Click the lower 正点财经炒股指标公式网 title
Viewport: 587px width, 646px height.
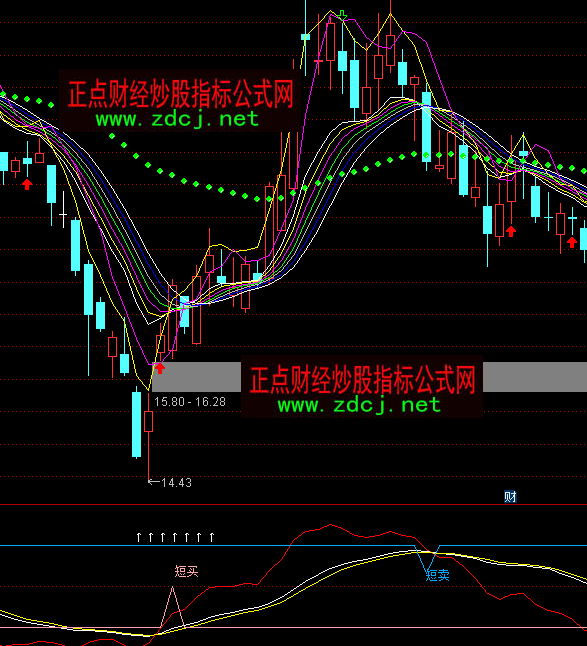pyautogui.click(x=362, y=379)
